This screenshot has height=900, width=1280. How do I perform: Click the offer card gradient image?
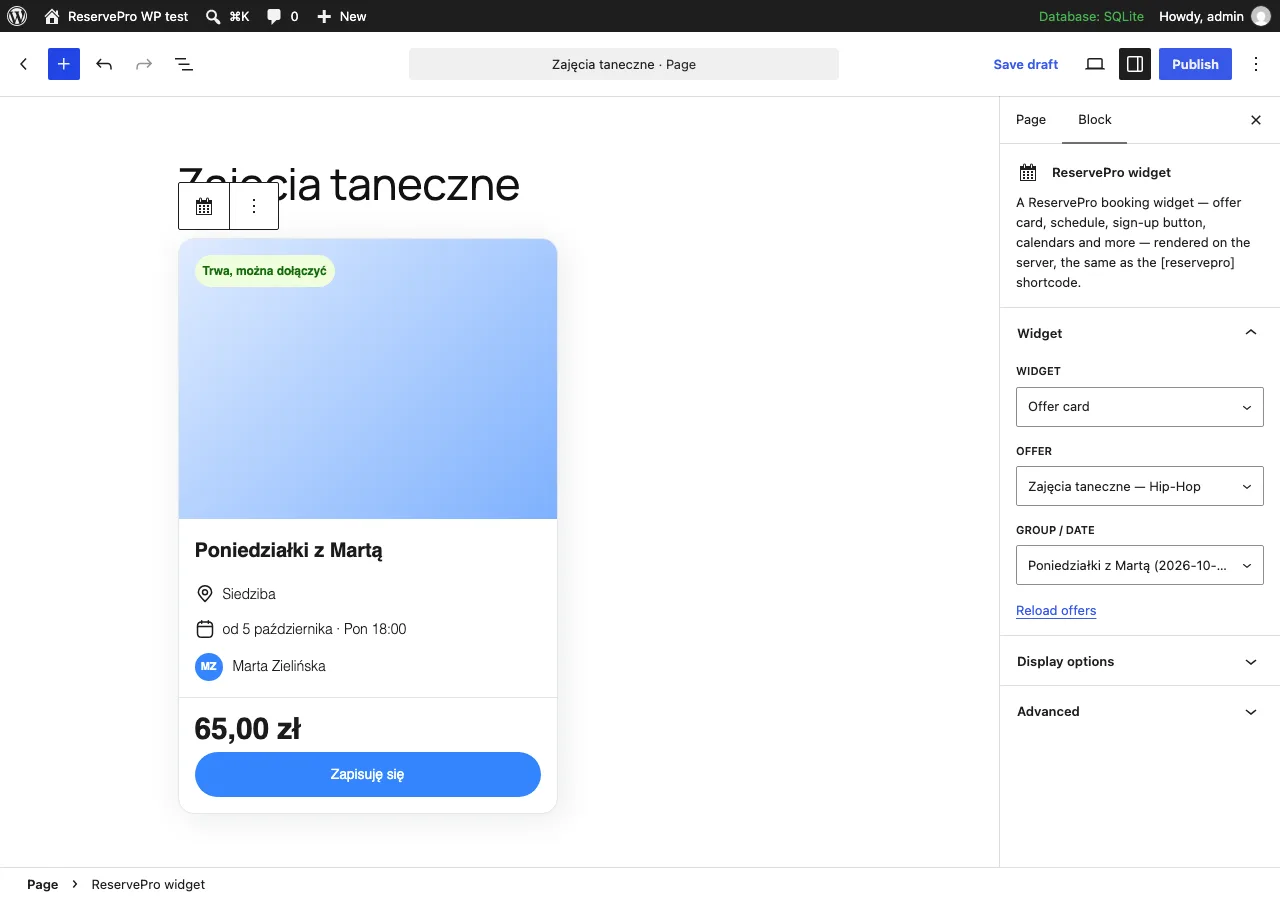pos(368,379)
